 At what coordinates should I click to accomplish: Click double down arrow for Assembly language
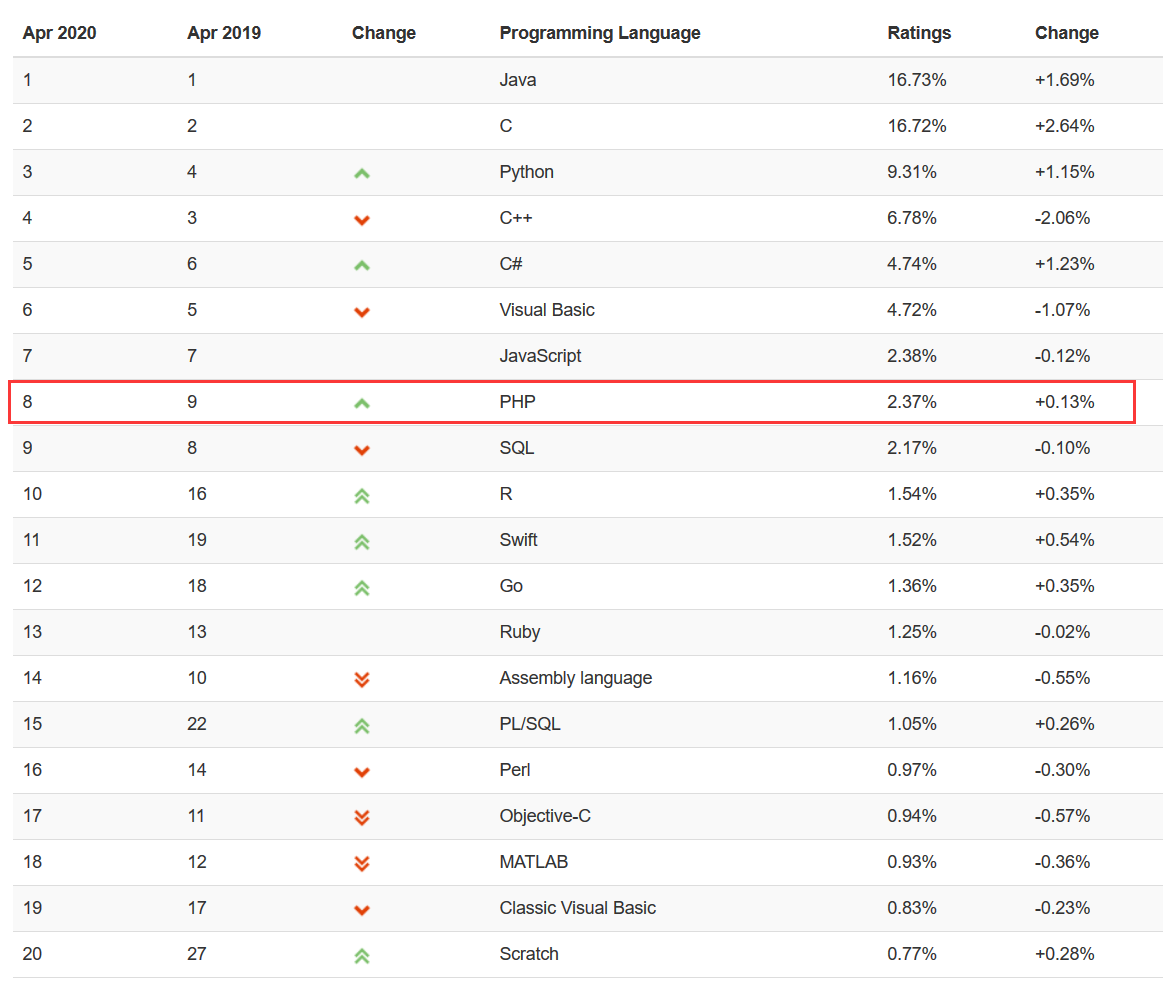[362, 679]
